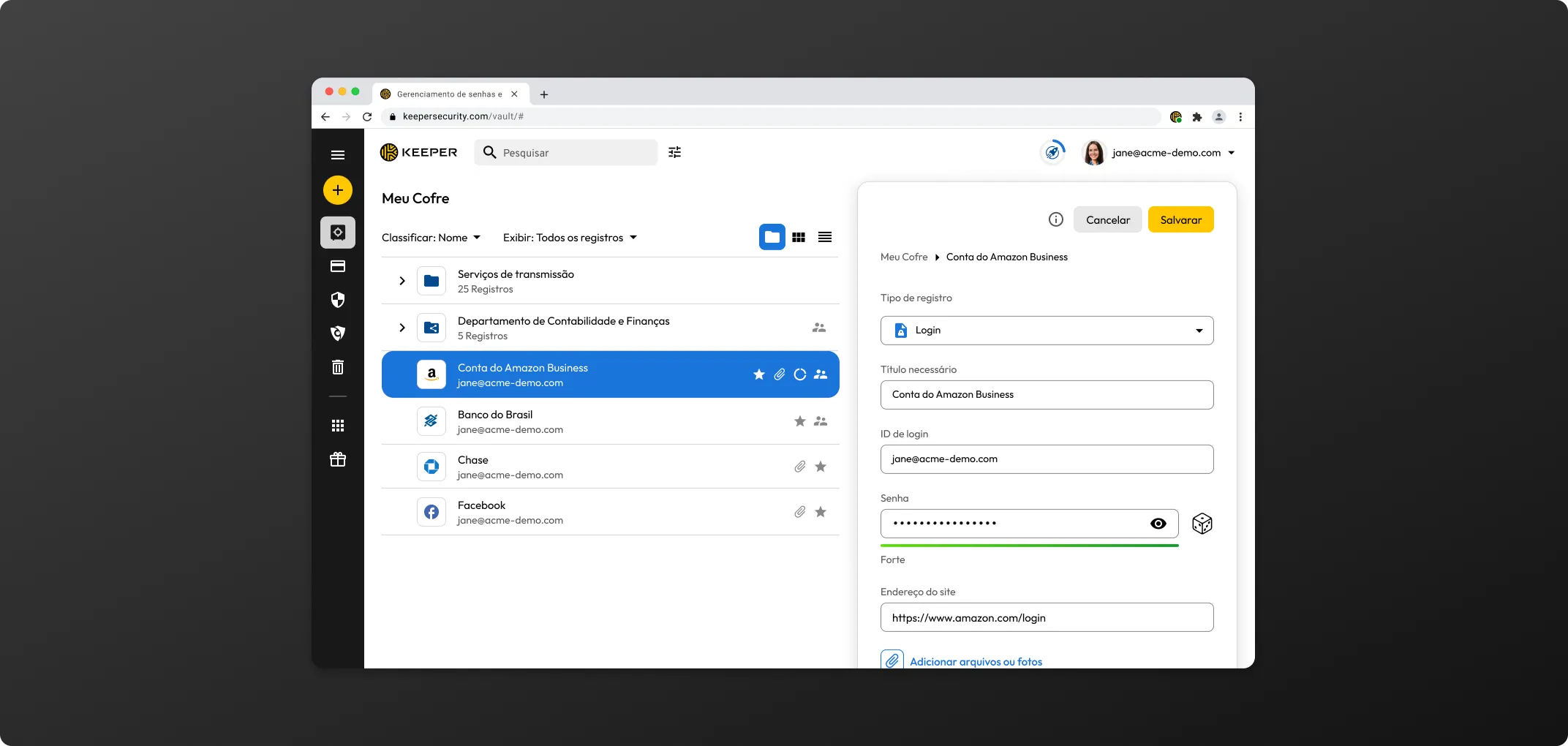The image size is (1568, 746).
Task: Open the trash icon in the sidebar
Action: coord(338,367)
